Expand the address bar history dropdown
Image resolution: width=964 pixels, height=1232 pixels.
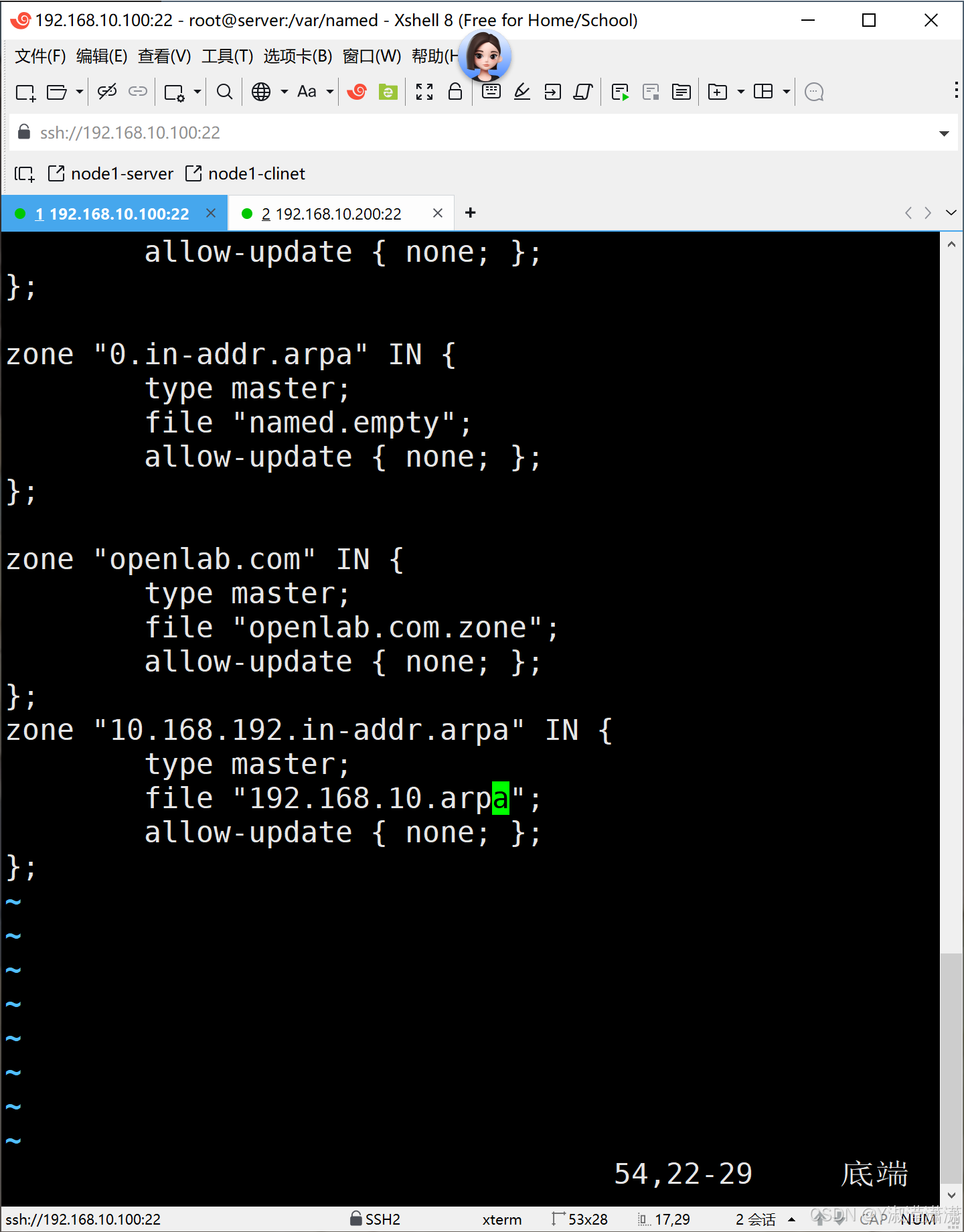point(944,133)
